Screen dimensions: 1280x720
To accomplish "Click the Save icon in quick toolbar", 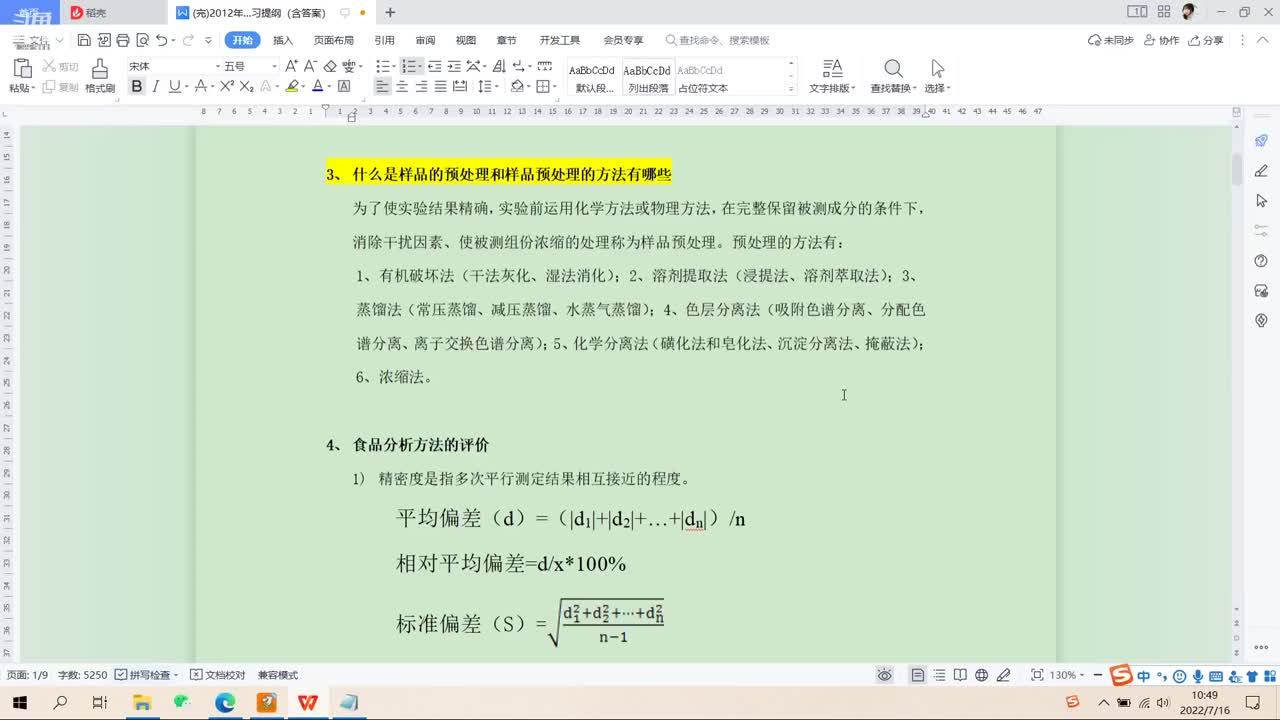I will [x=84, y=41].
